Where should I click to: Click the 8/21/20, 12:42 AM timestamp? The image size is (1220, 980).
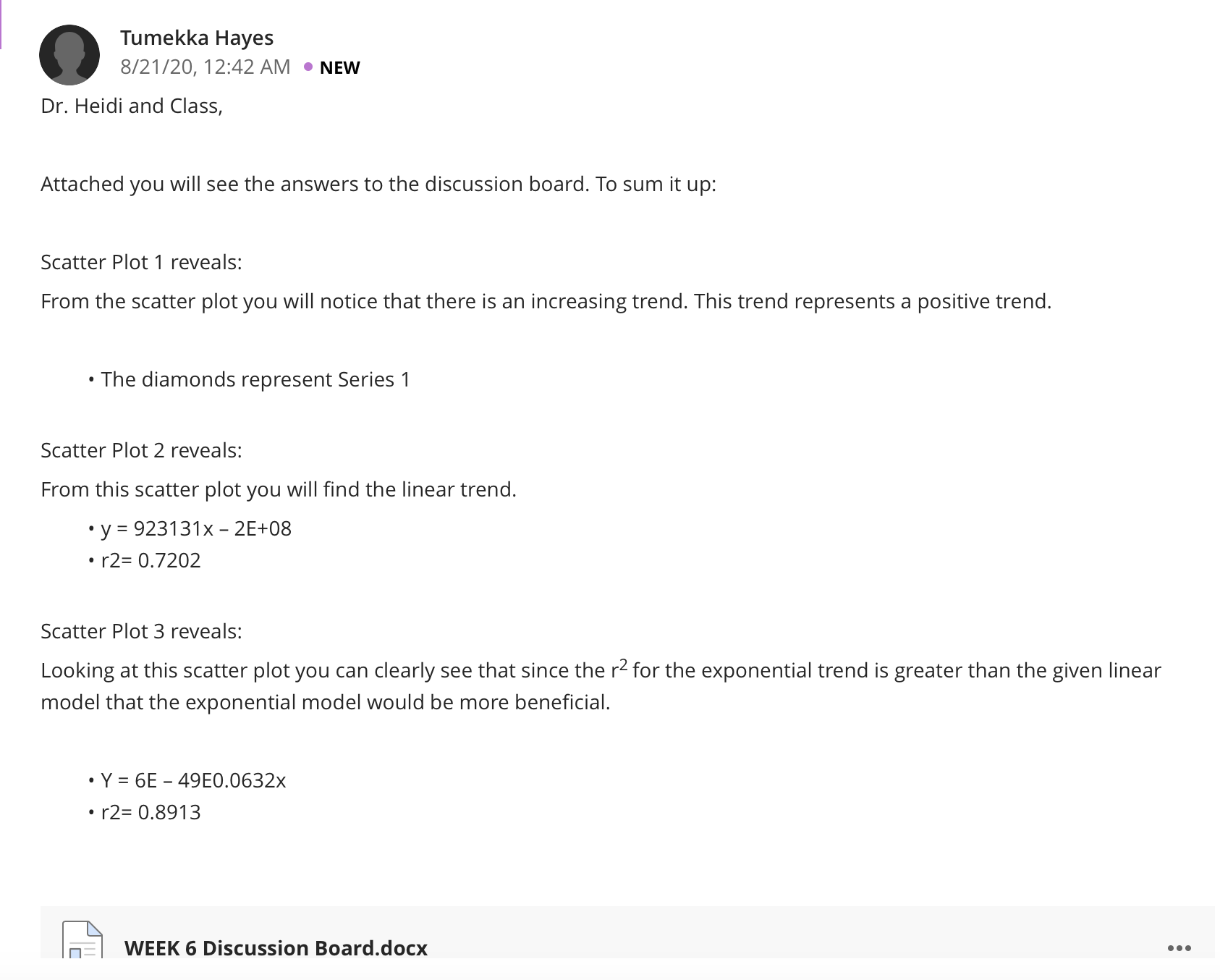[x=205, y=67]
